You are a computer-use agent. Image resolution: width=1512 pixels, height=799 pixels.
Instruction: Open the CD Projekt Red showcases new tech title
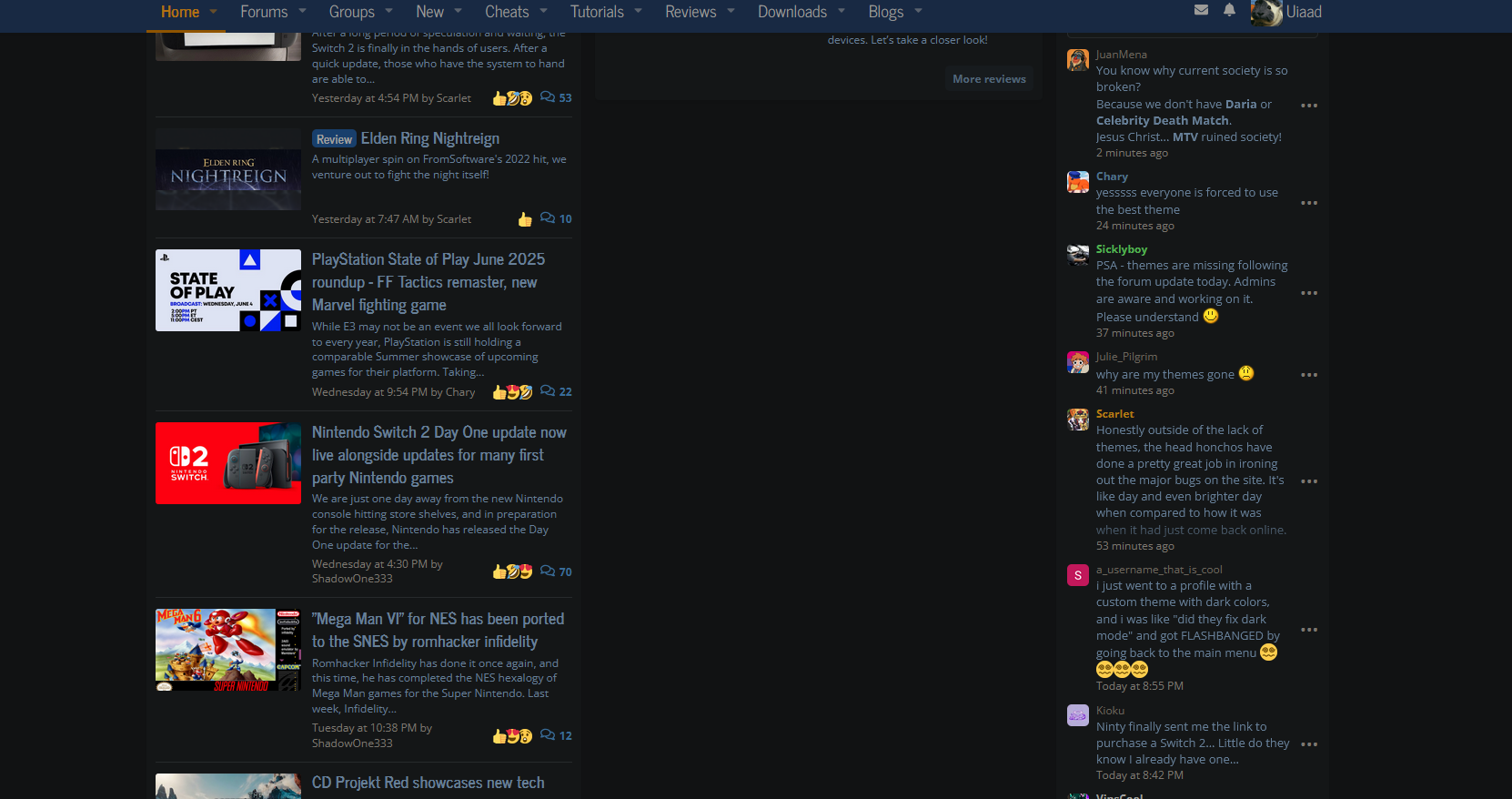tap(428, 783)
